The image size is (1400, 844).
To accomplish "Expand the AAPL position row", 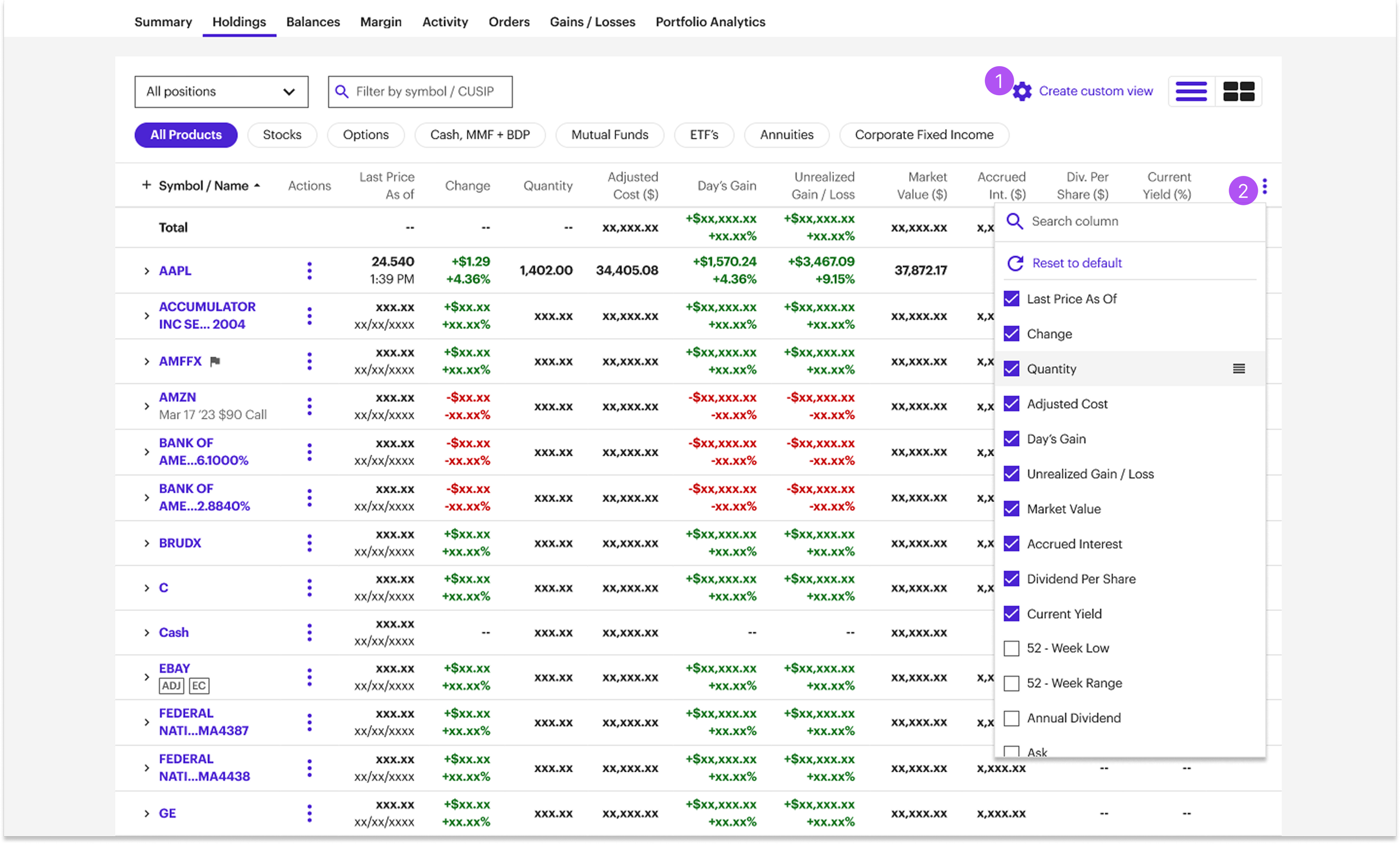I will point(147,271).
